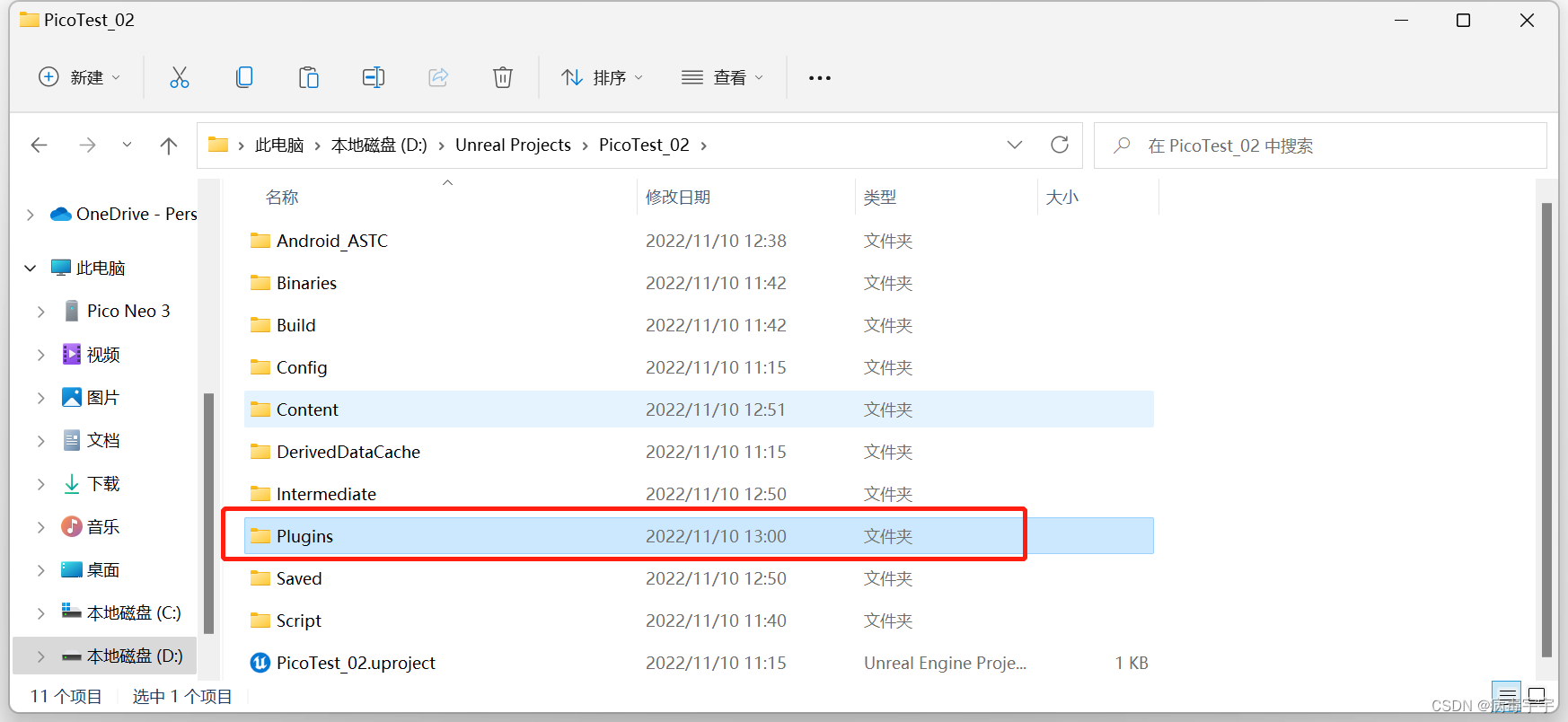Select the Intermediate folder name

pos(326,494)
